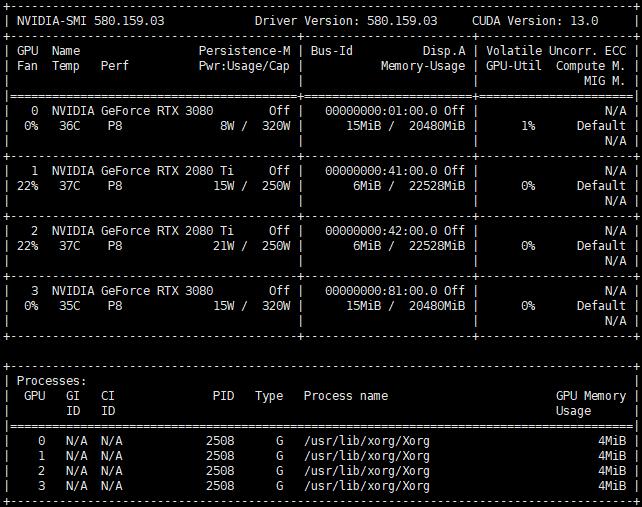Click GPU 0 temperature 36C

(x=70, y=126)
